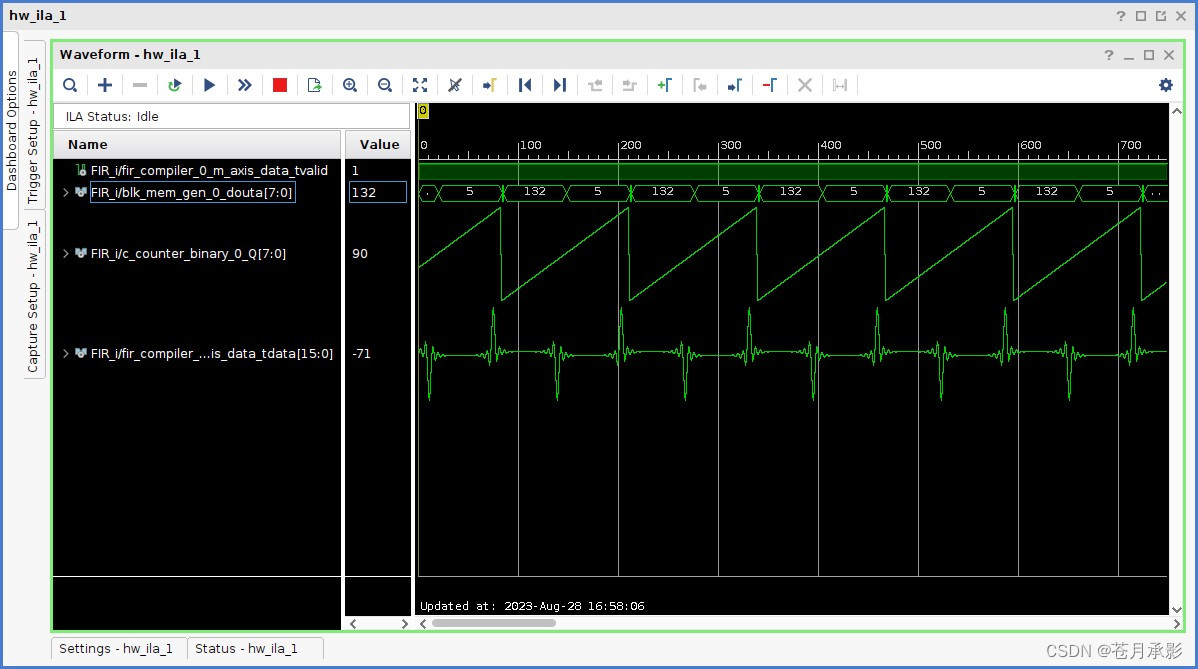1198x669 pixels.
Task: Edit the Value field showing 132
Action: (x=377, y=192)
